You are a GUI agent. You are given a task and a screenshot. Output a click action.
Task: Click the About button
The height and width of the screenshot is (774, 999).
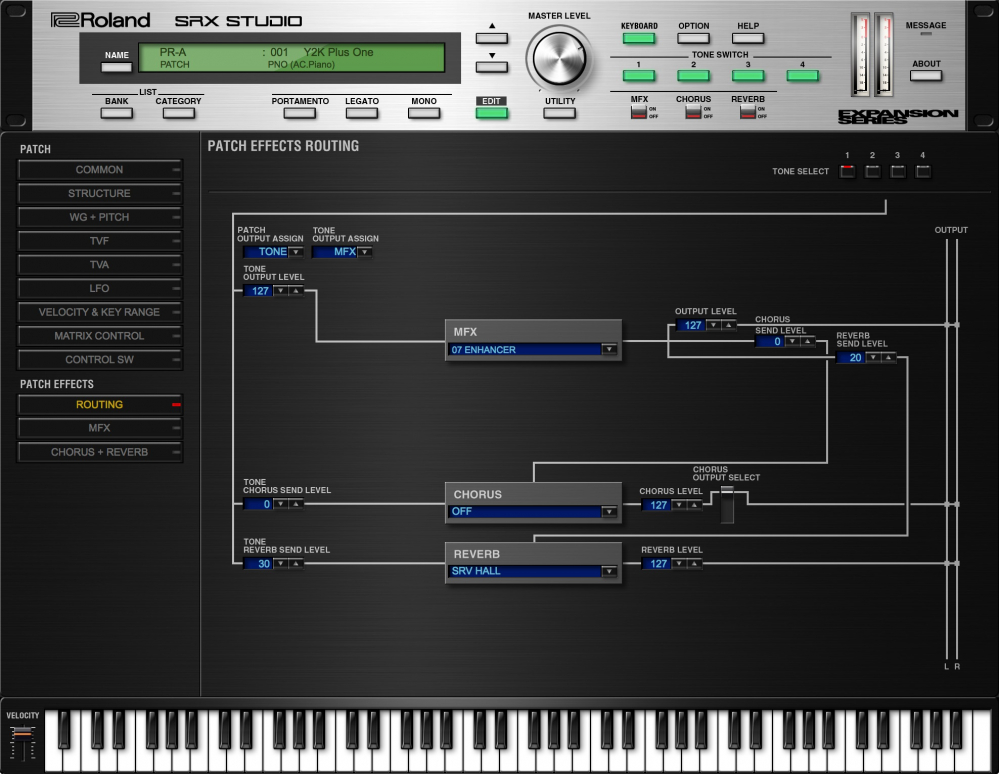(x=926, y=76)
